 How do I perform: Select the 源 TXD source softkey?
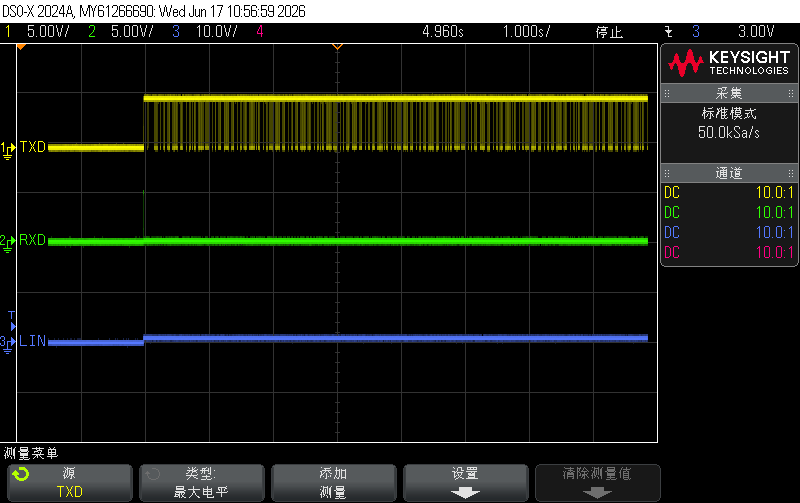pos(70,483)
